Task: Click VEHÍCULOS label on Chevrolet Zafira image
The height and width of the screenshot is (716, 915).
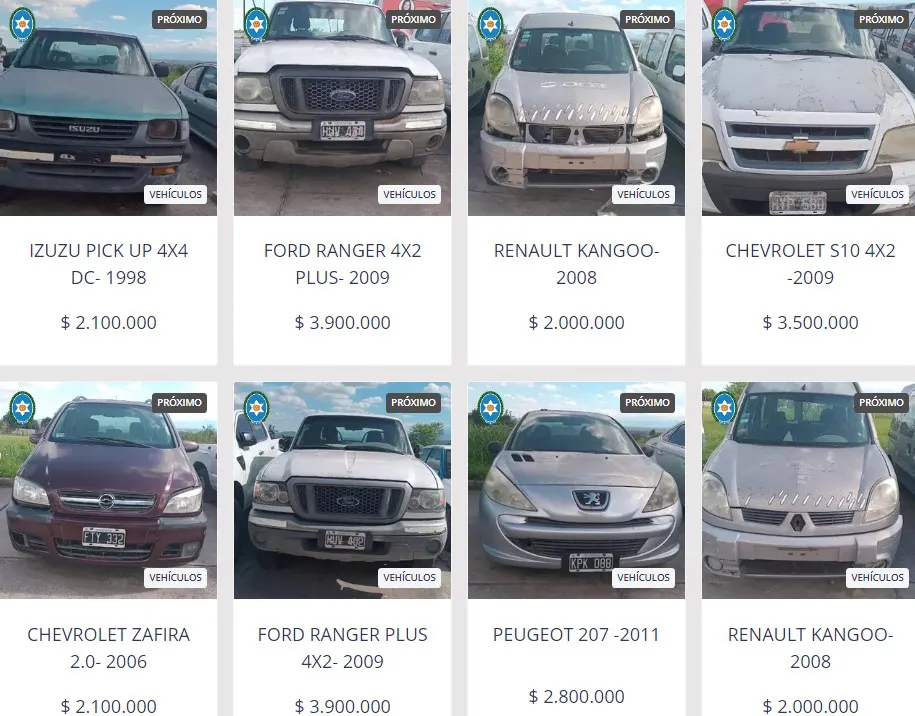Action: tap(175, 577)
